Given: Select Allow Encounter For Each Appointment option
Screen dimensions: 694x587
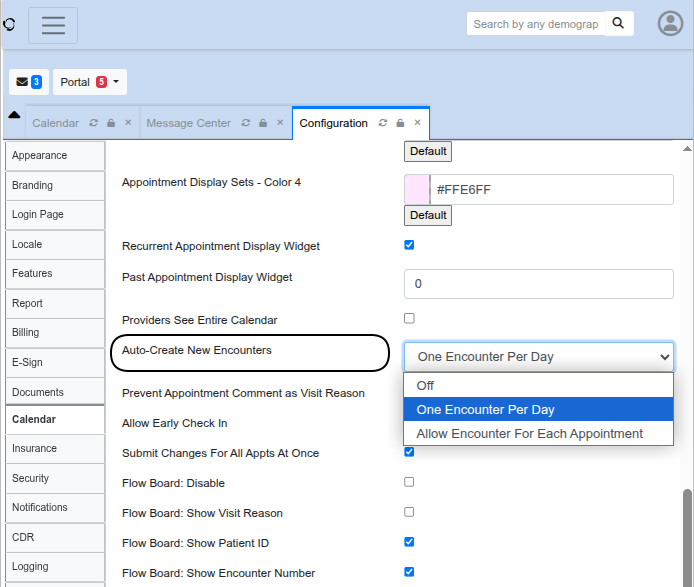Looking at the screenshot, I should coord(530,433).
